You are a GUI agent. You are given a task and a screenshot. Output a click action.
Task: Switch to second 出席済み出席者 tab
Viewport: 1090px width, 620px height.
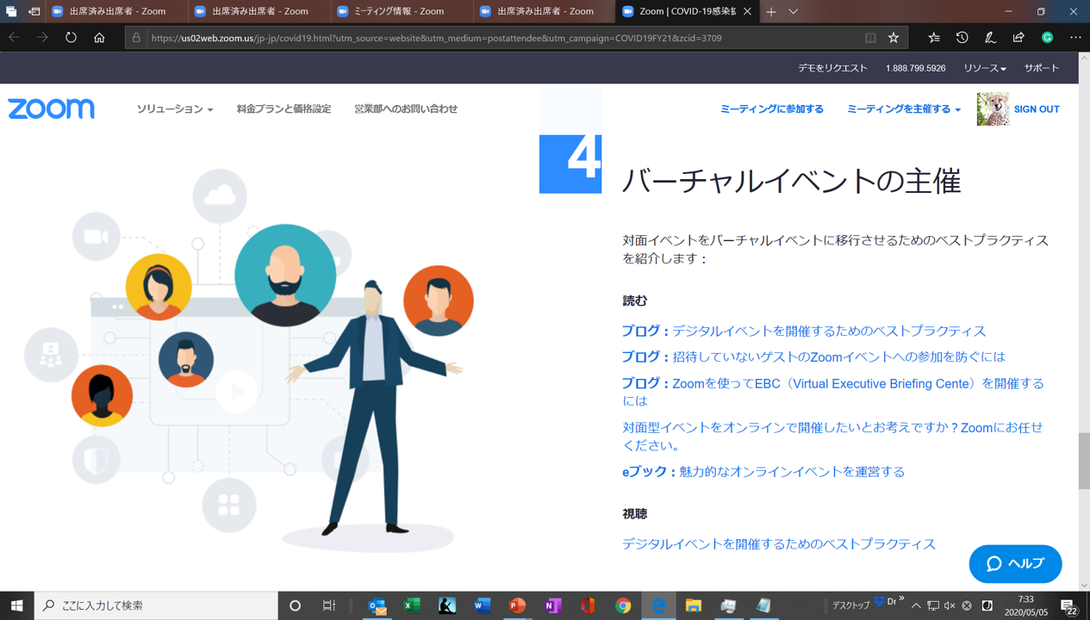[259, 12]
